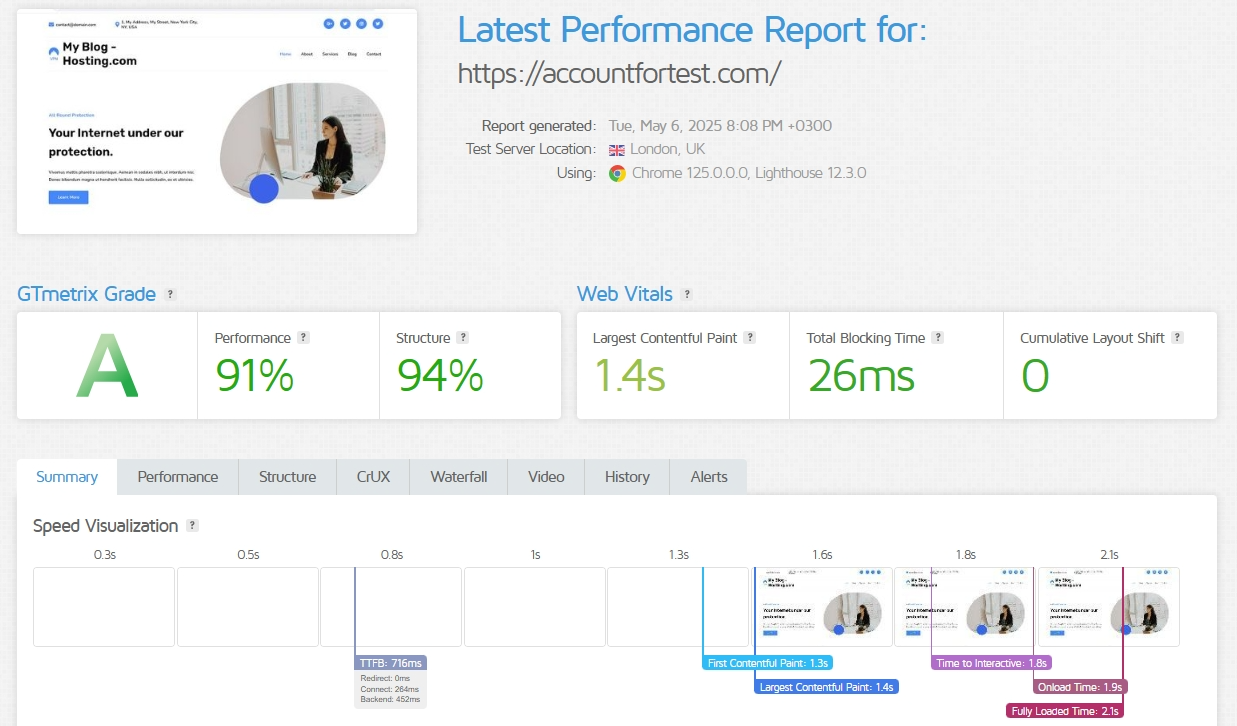Click the 26ms blocking time value
Screen dimensions: 1237x726
[x=861, y=376]
